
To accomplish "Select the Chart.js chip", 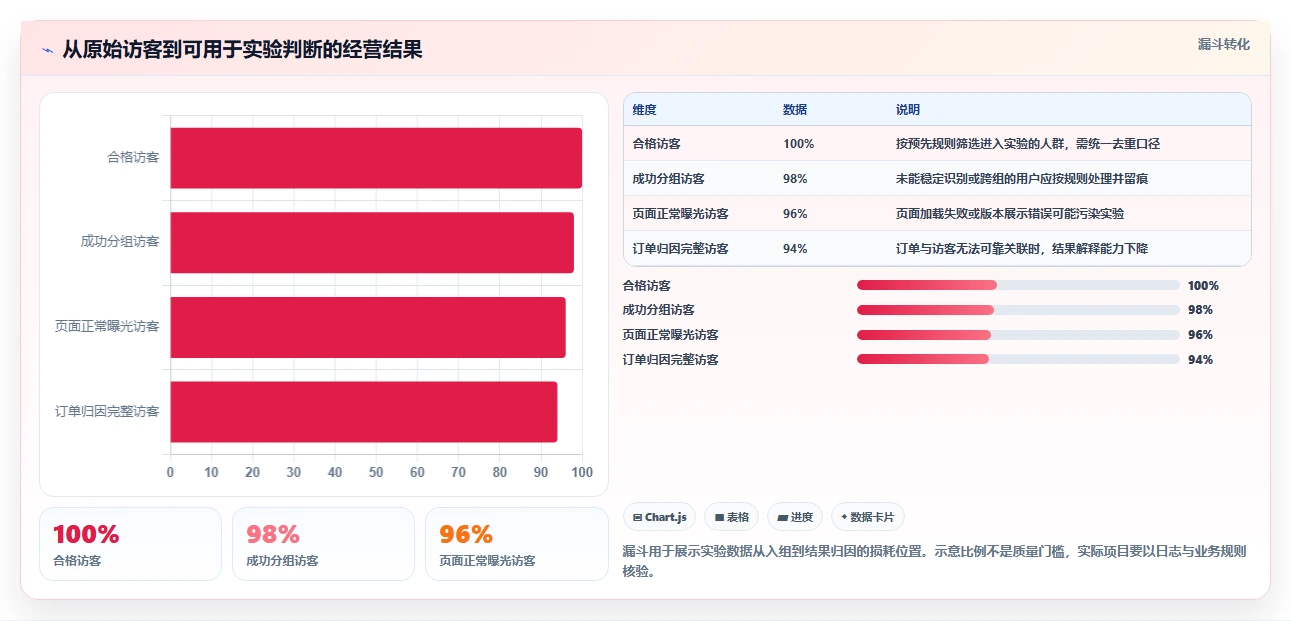I will (x=660, y=517).
